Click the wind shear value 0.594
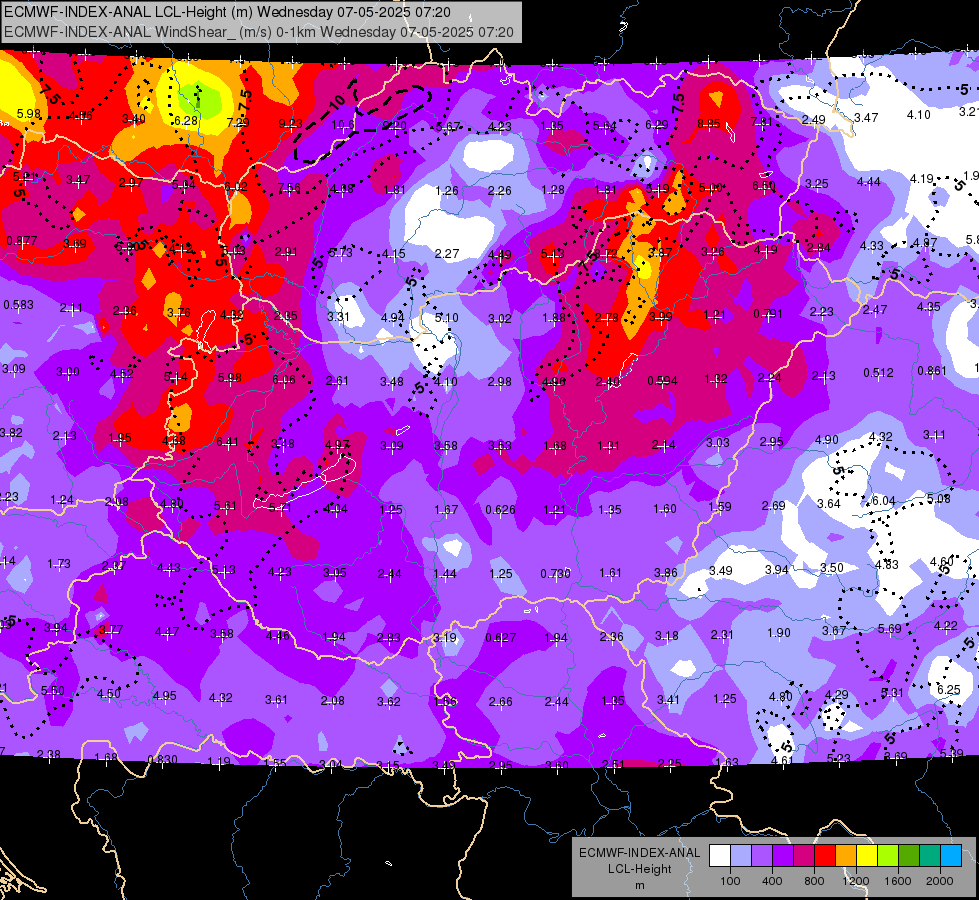The width and height of the screenshot is (979, 900). 662,380
